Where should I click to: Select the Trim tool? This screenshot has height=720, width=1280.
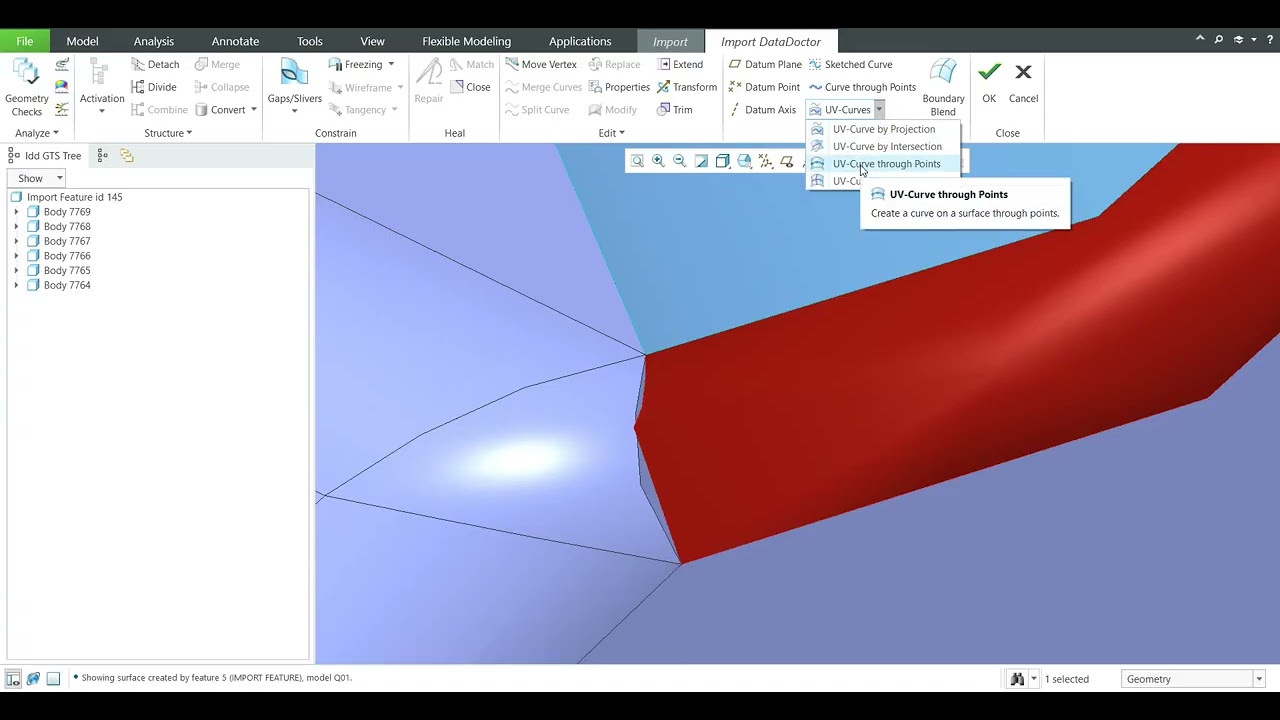point(674,110)
